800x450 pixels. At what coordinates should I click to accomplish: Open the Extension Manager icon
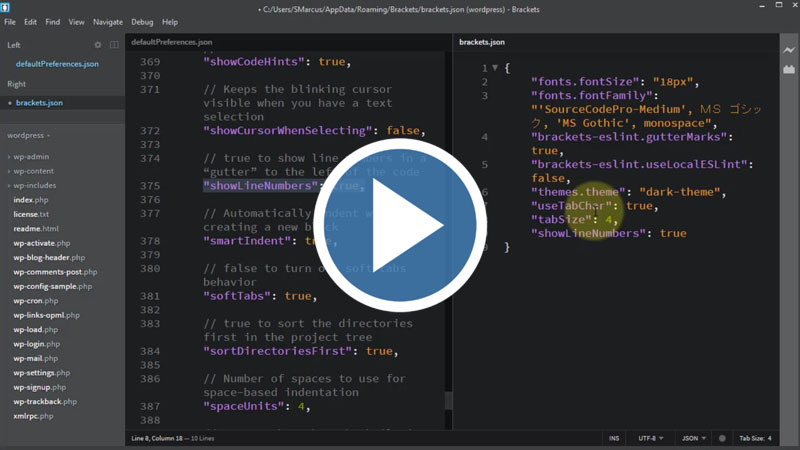(790, 72)
